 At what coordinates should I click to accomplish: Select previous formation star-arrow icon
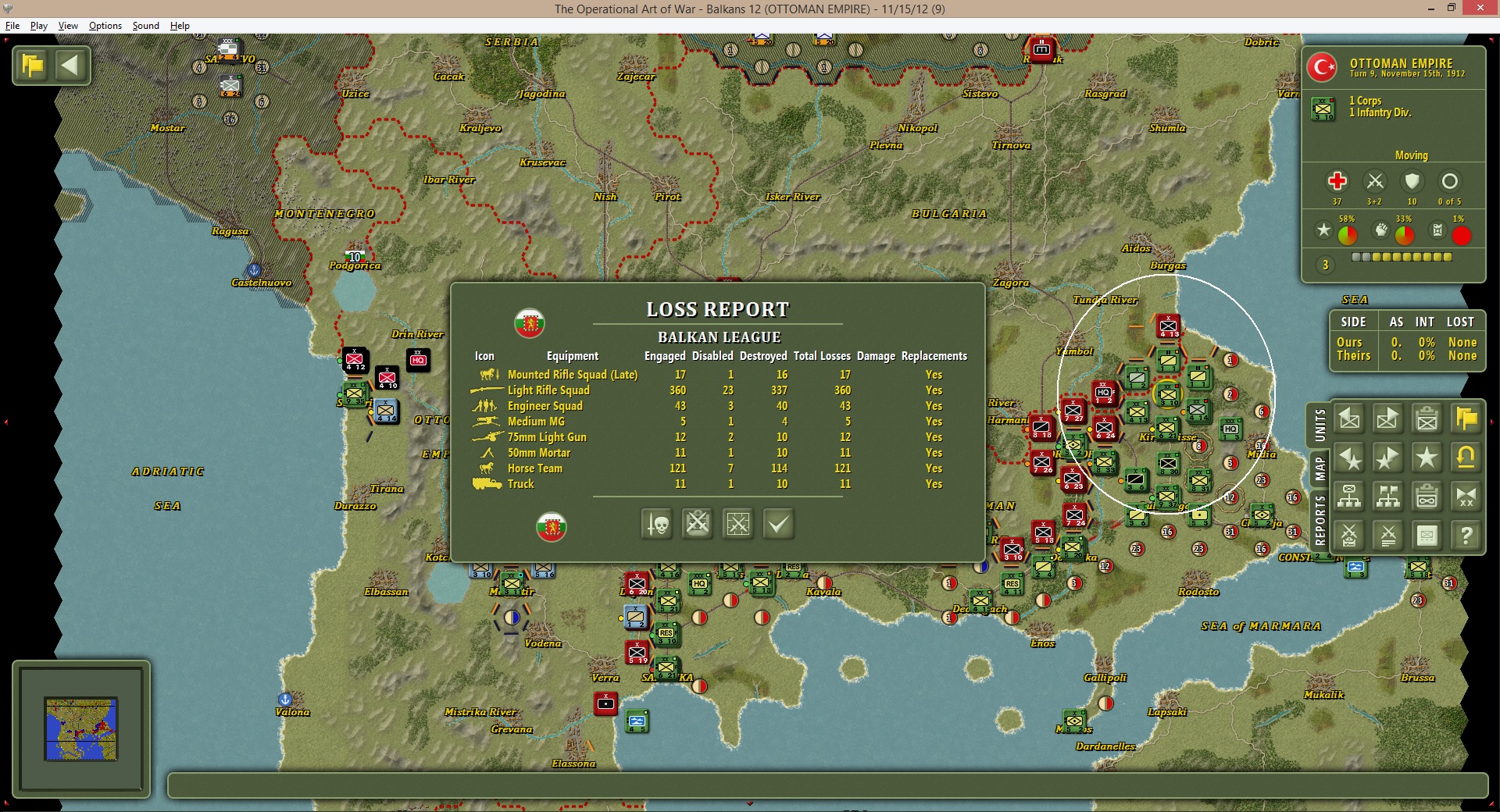pos(1349,458)
